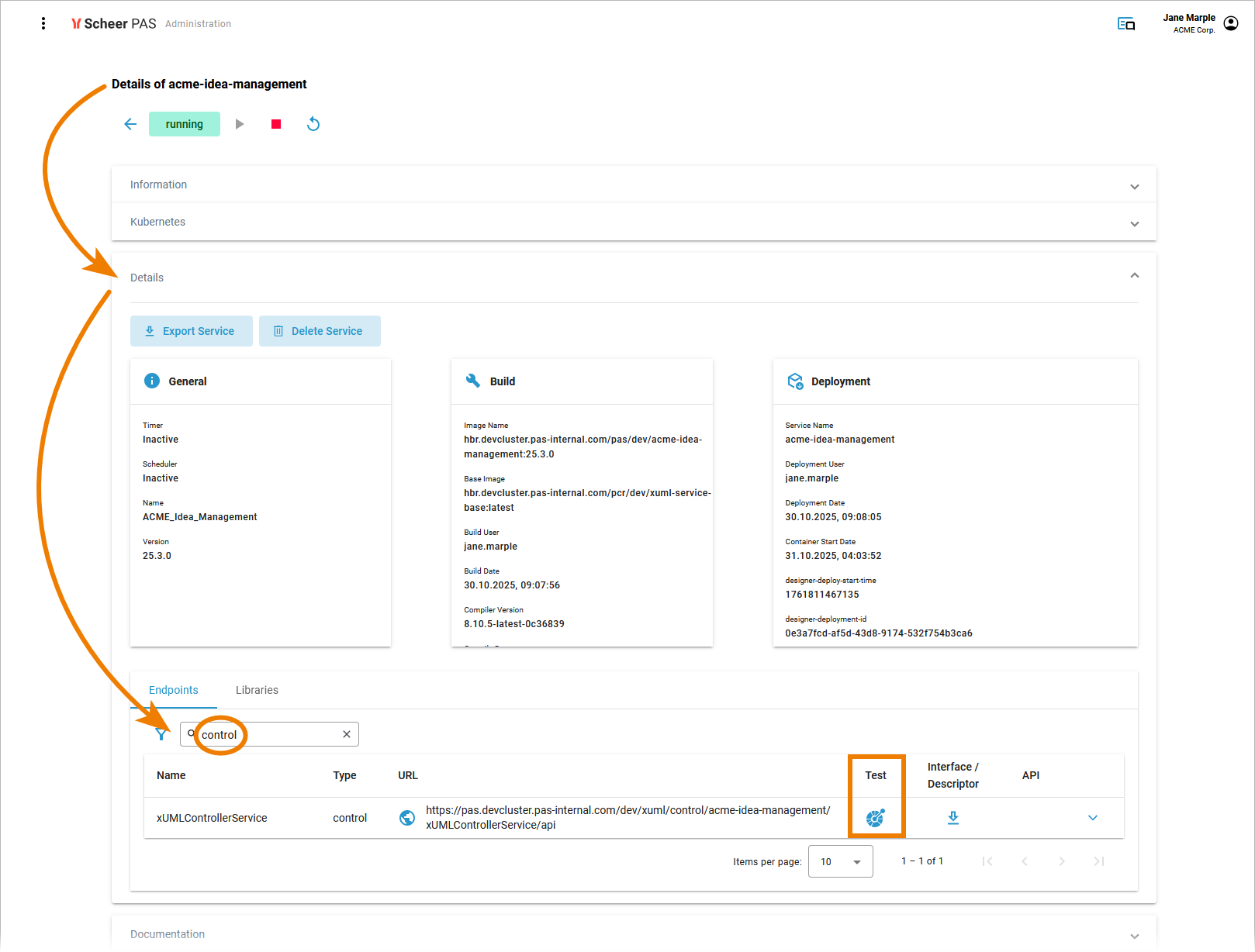Viewport: 1255px width, 952px height.
Task: Open the xUMLControllerService test icon
Action: click(x=876, y=818)
